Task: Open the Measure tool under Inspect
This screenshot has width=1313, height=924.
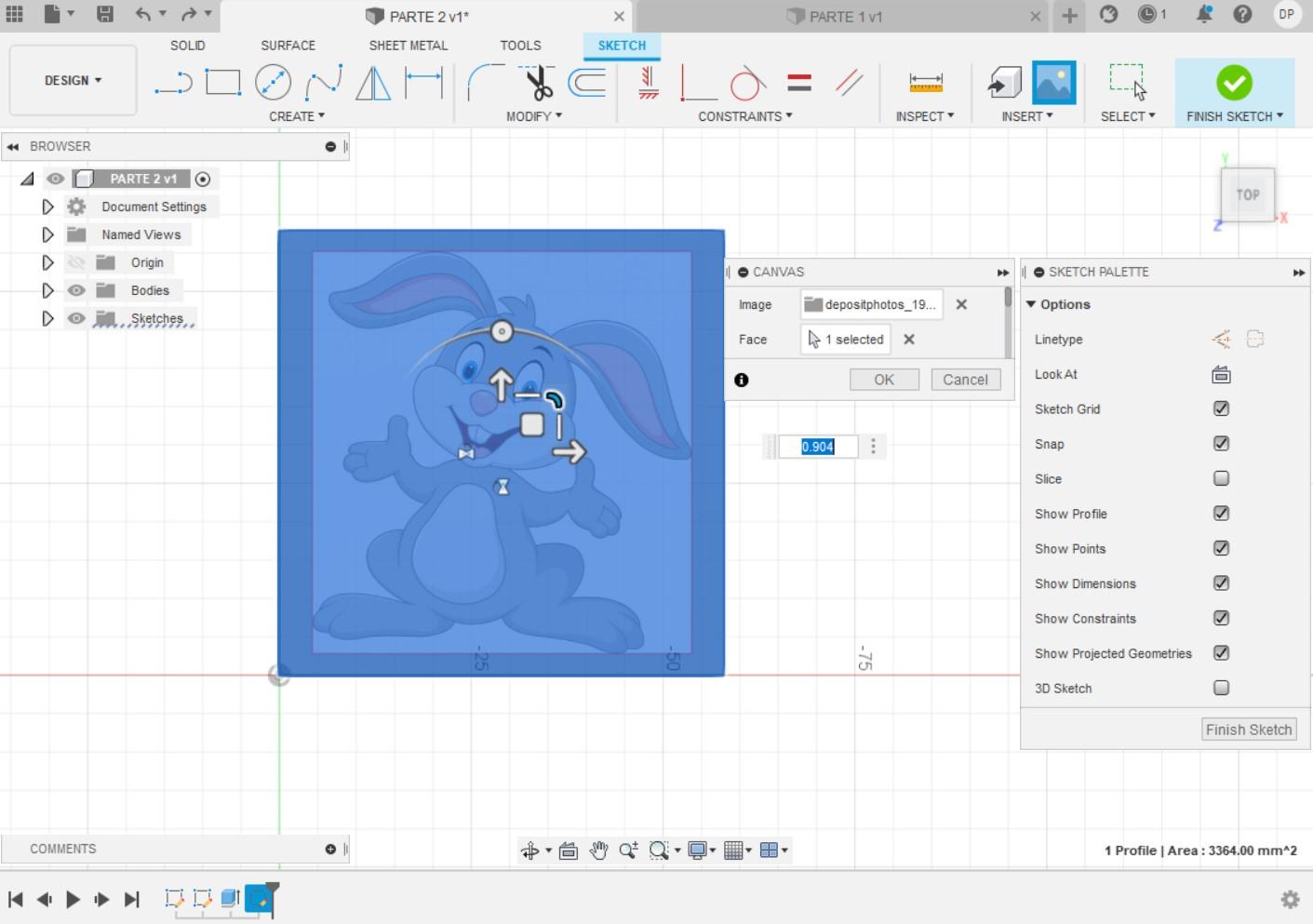Action: tap(925, 83)
